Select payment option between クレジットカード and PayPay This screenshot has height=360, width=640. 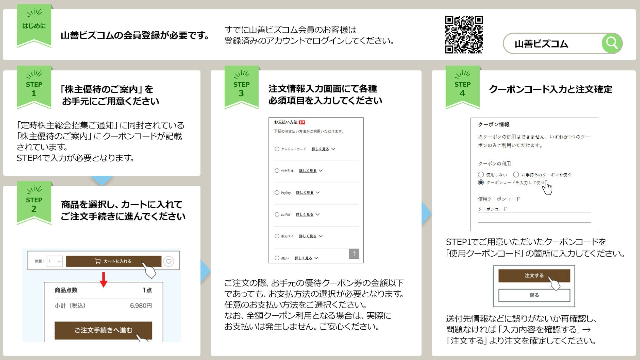point(277,171)
